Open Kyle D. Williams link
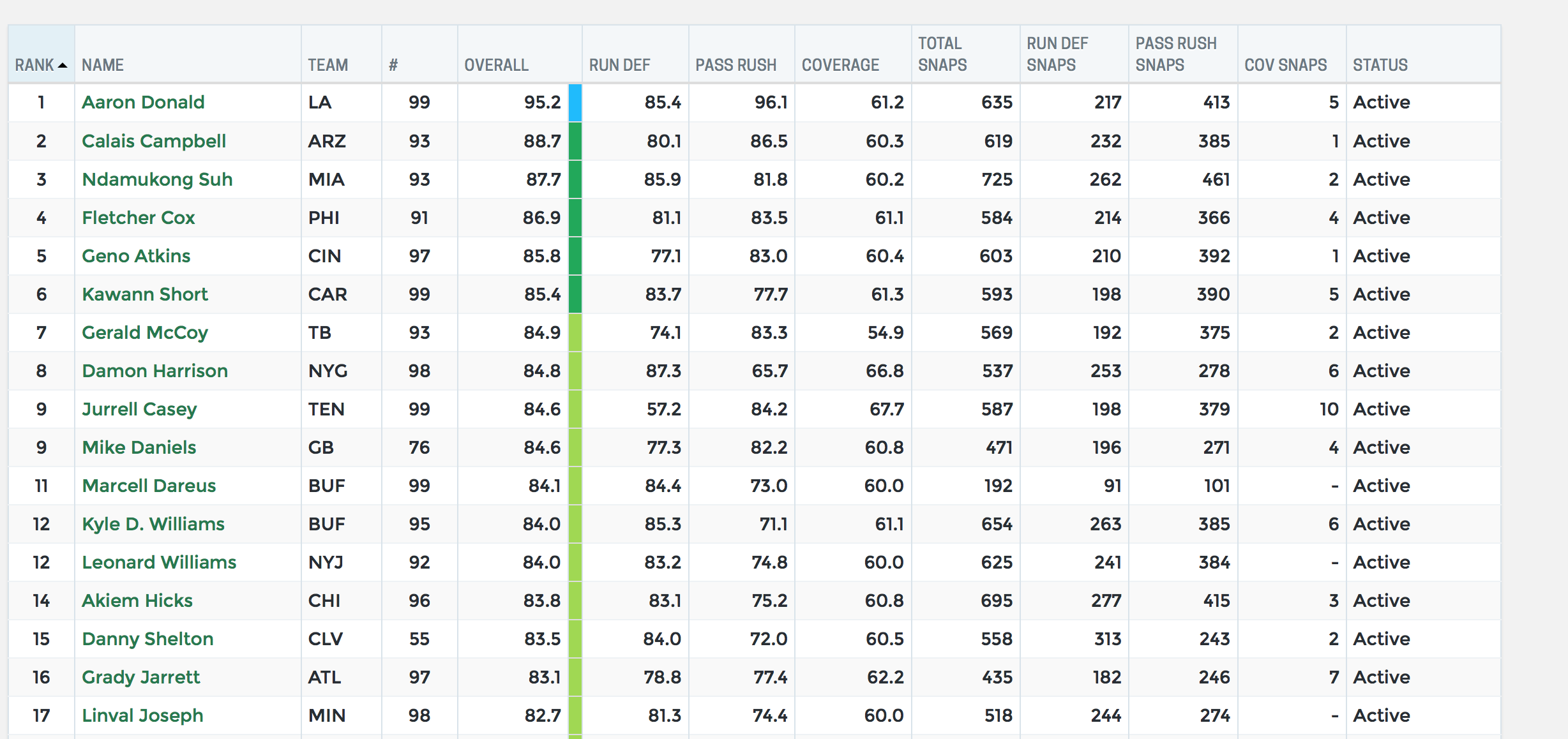 pyautogui.click(x=153, y=524)
